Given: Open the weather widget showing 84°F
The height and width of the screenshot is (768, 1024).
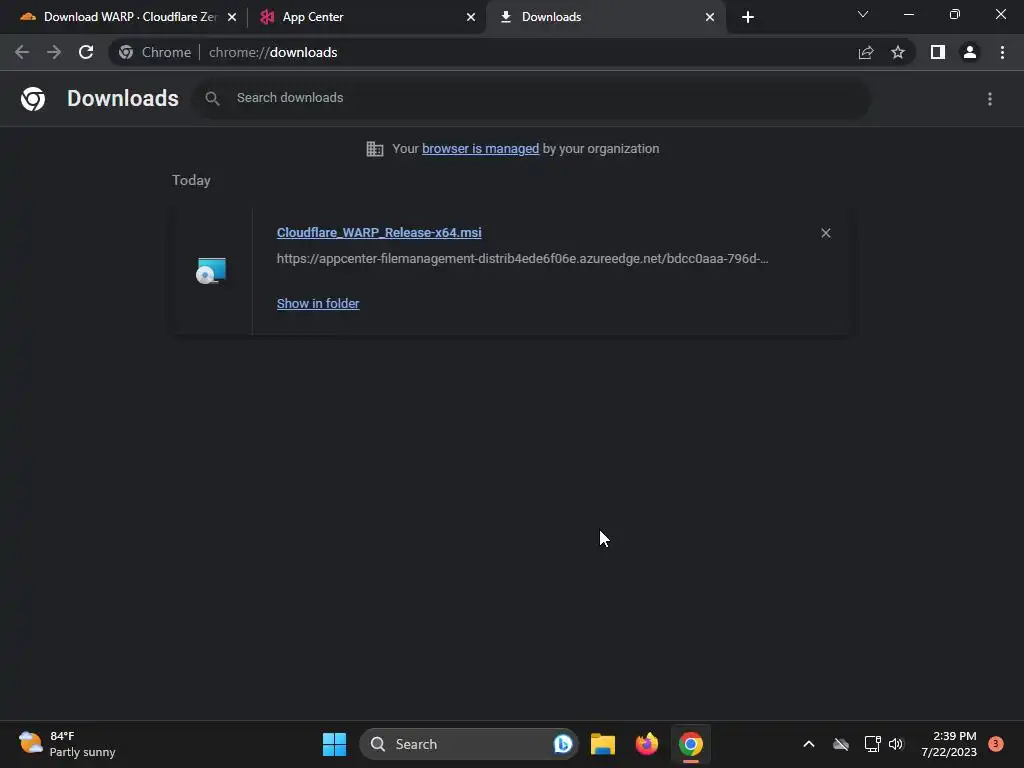Looking at the screenshot, I should [67, 744].
